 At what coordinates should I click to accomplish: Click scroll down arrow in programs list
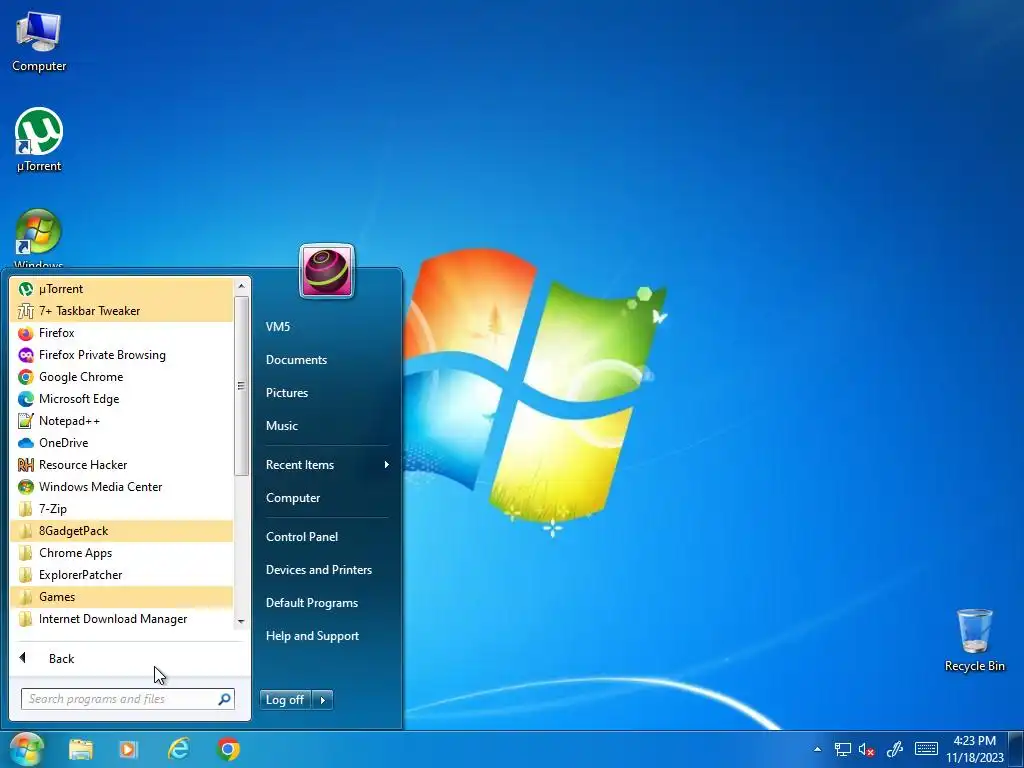pyautogui.click(x=241, y=621)
